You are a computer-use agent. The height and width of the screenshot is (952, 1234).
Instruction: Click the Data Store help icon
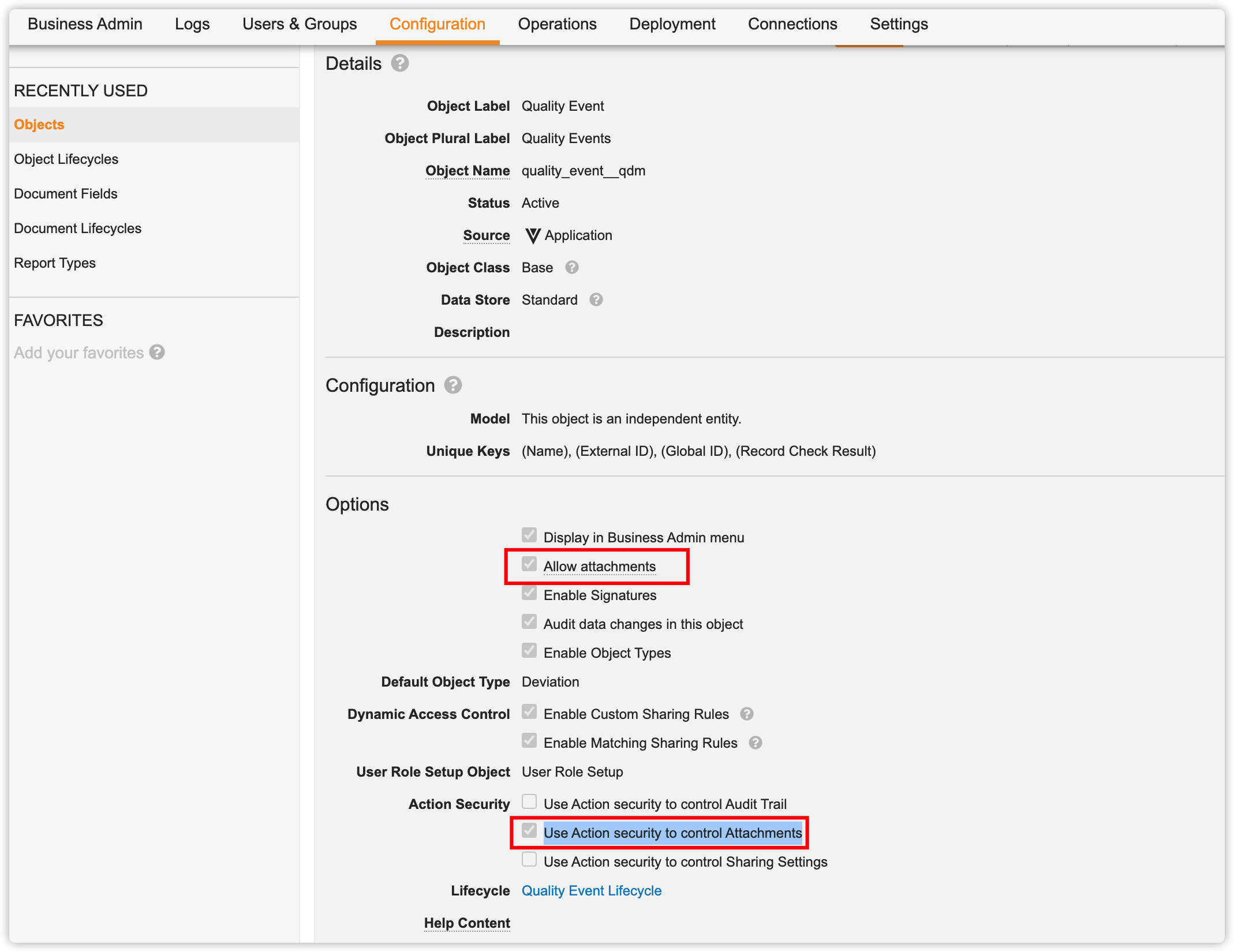pos(596,299)
